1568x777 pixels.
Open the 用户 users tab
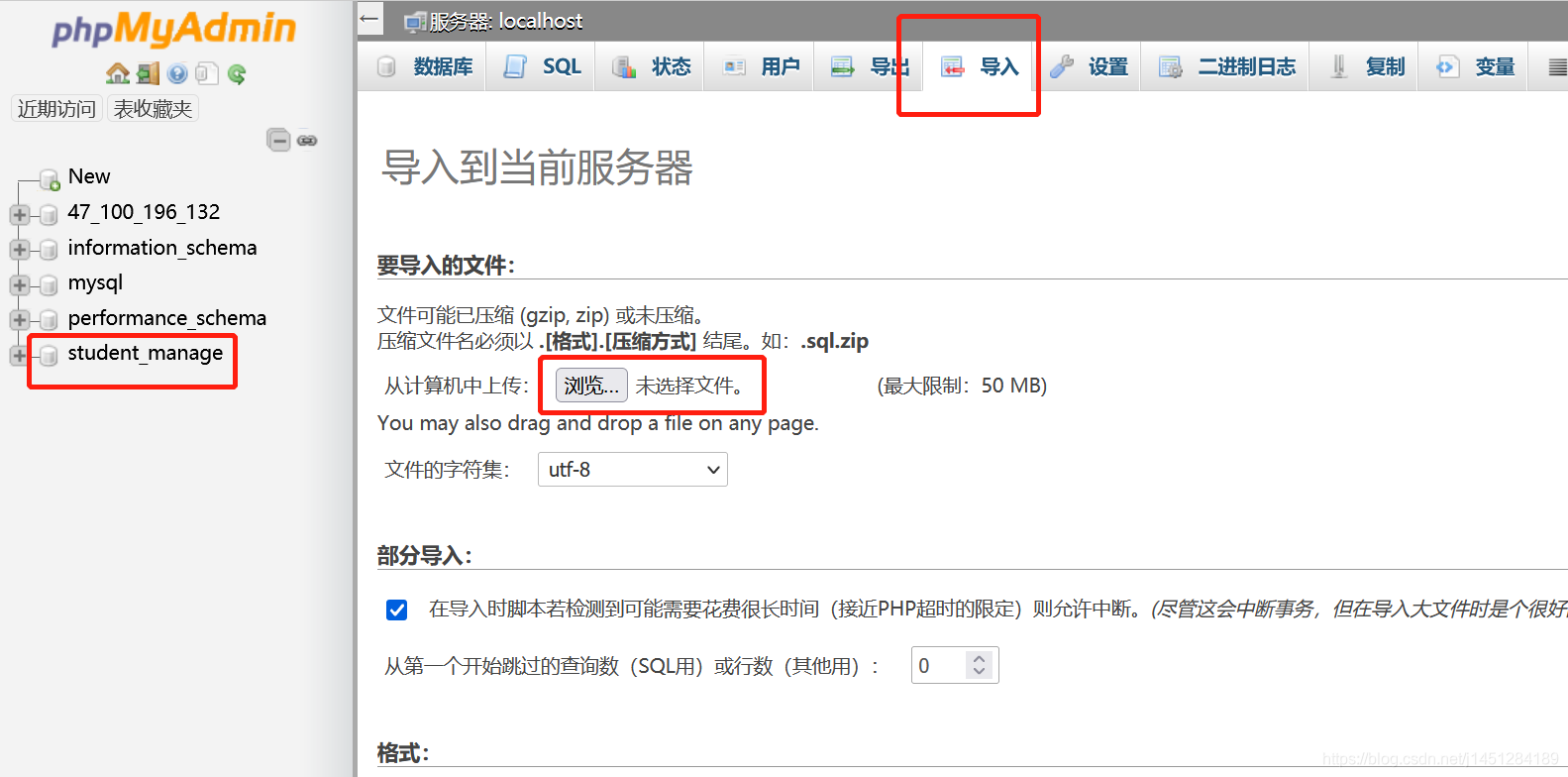tap(760, 66)
